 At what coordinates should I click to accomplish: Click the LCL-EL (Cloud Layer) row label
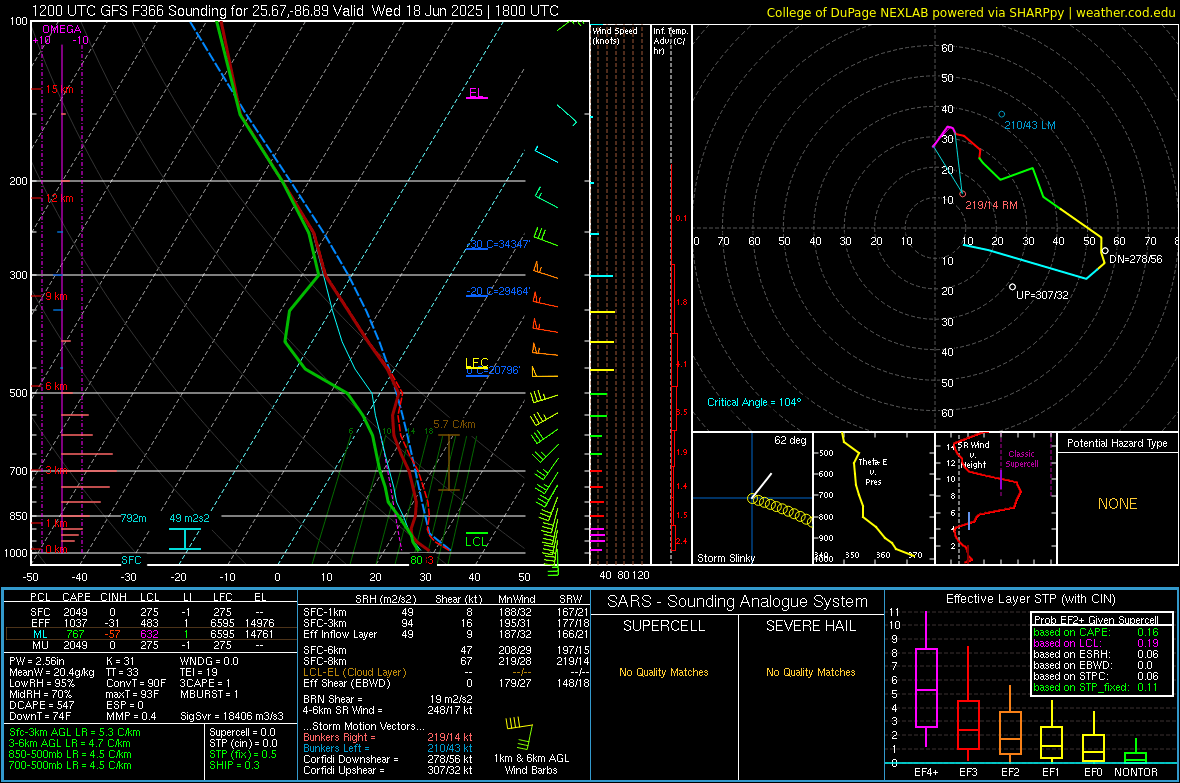click(354, 672)
